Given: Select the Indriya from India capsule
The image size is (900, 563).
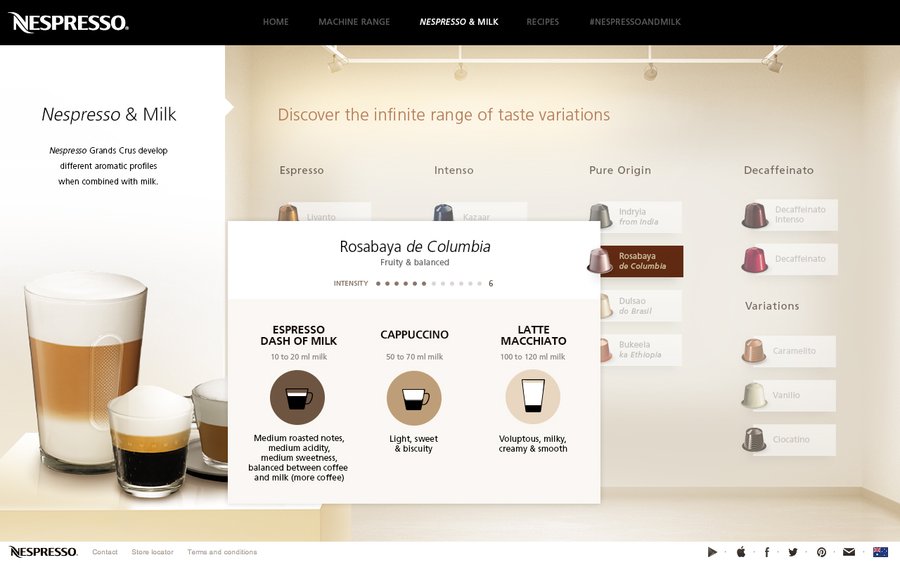Looking at the screenshot, I should point(636,216).
